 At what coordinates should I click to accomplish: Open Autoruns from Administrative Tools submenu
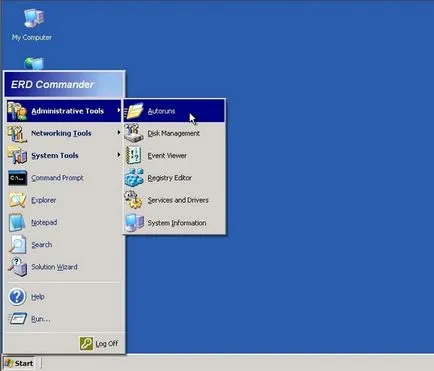click(174, 111)
